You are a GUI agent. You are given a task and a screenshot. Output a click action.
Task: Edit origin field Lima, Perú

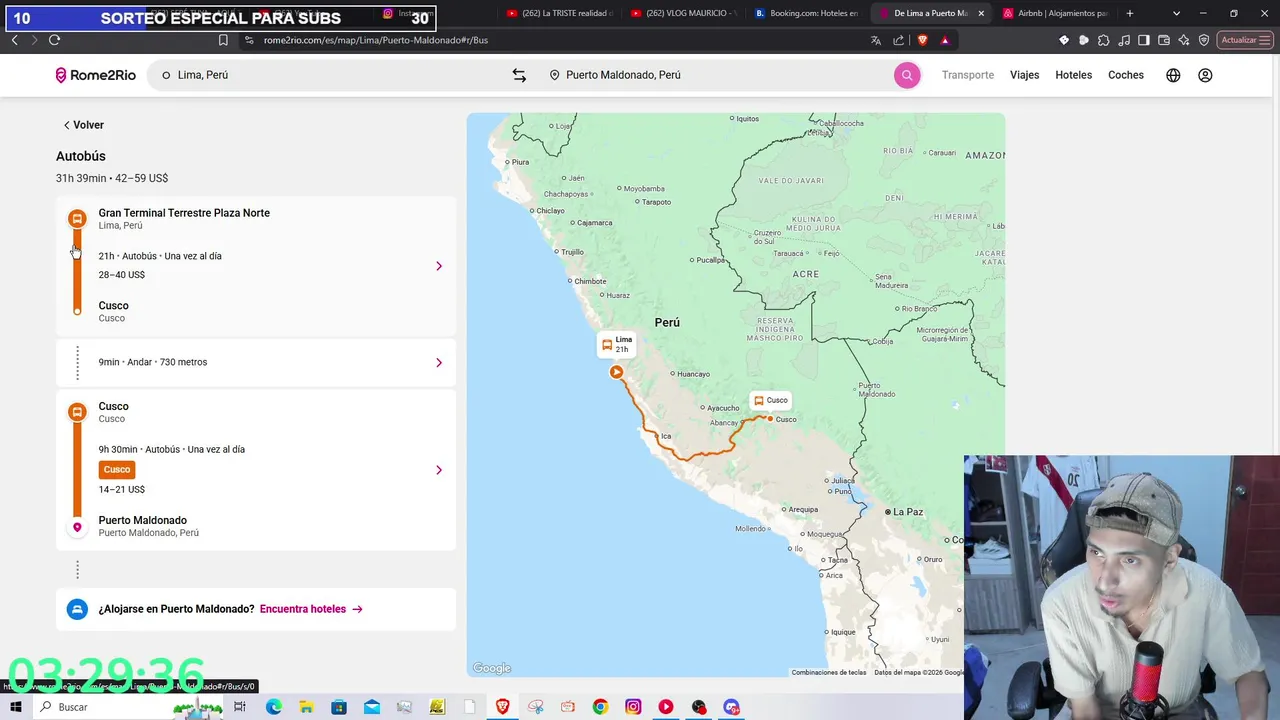coord(325,75)
